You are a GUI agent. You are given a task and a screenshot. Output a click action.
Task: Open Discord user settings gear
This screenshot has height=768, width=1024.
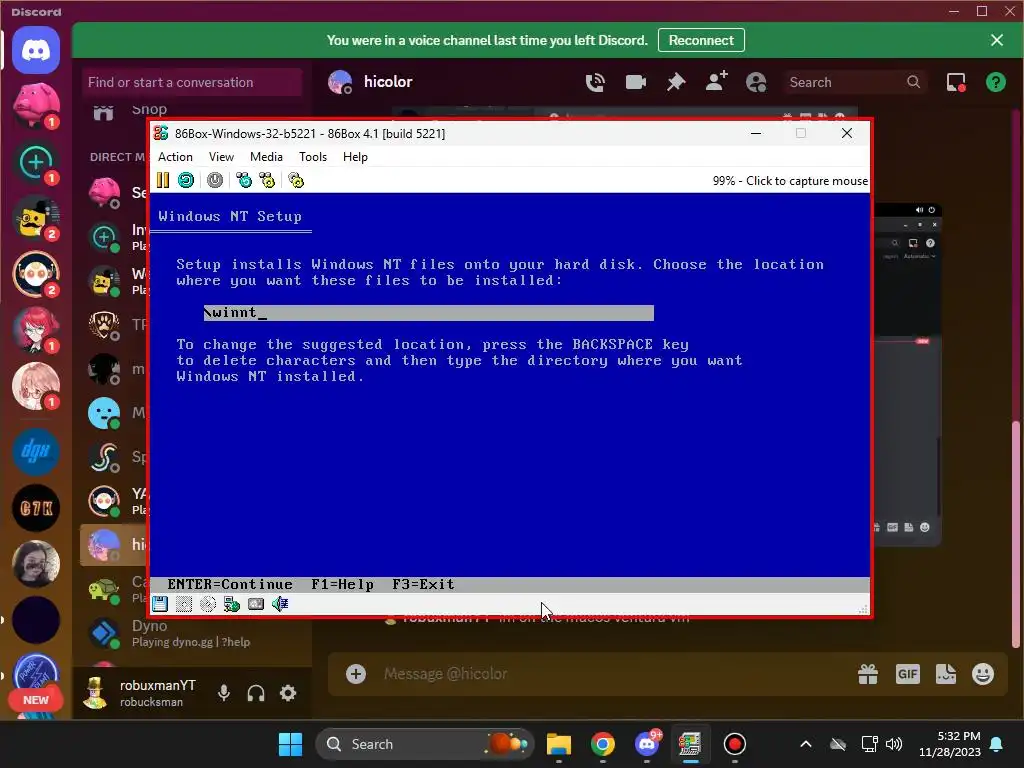pos(288,693)
